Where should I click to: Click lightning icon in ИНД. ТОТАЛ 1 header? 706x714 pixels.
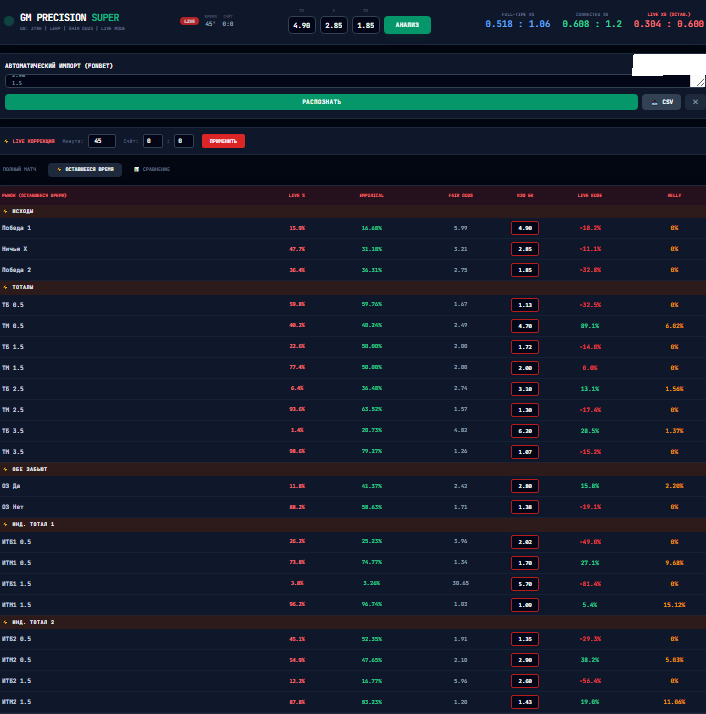[x=5, y=524]
